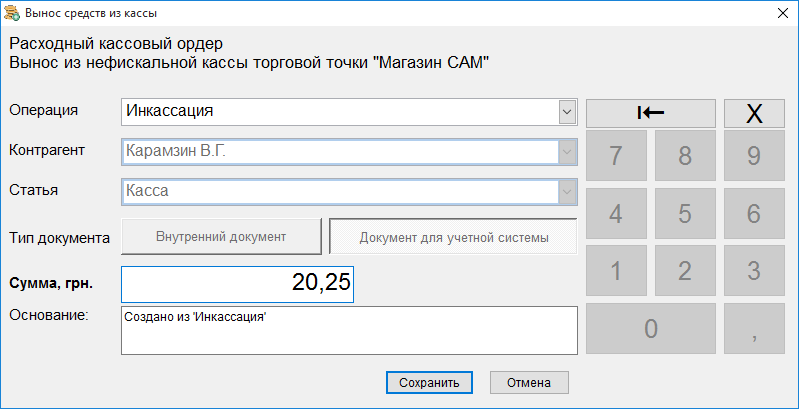Screen dimensions: 799x409
Task: Save the order with Сохранить
Action: 429,383
